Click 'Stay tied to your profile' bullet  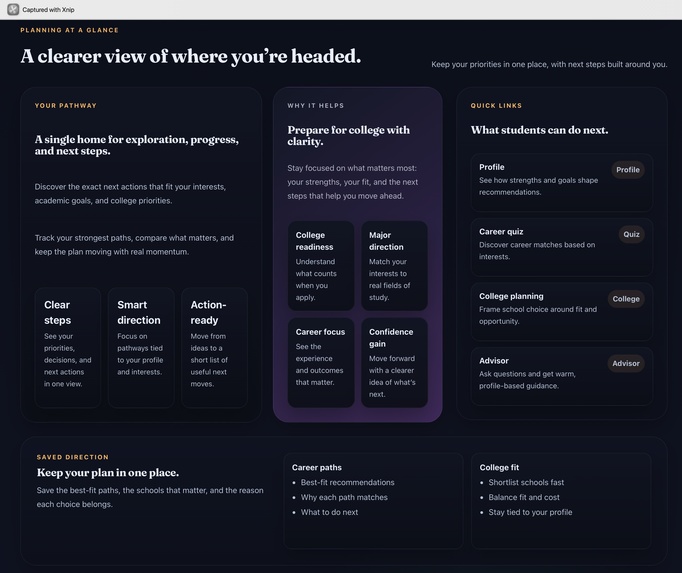(530, 512)
